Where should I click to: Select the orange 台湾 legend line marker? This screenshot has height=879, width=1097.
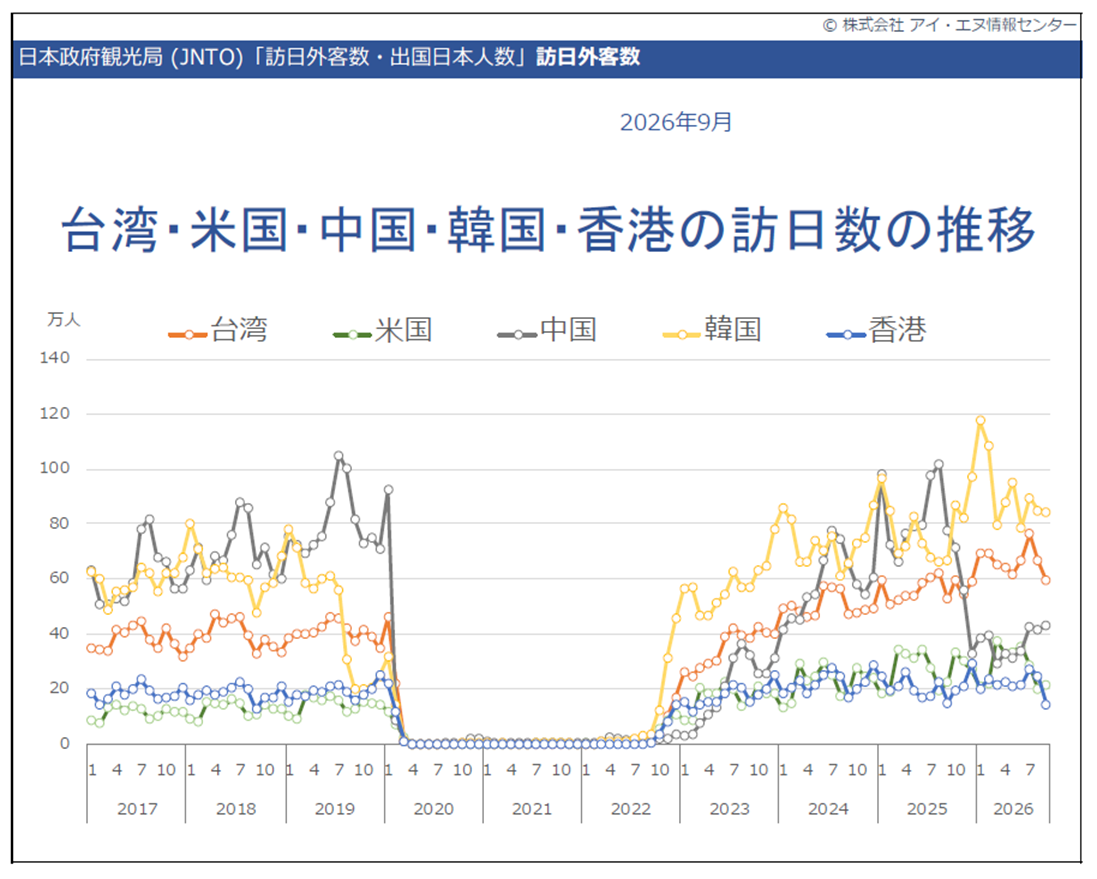[187, 335]
